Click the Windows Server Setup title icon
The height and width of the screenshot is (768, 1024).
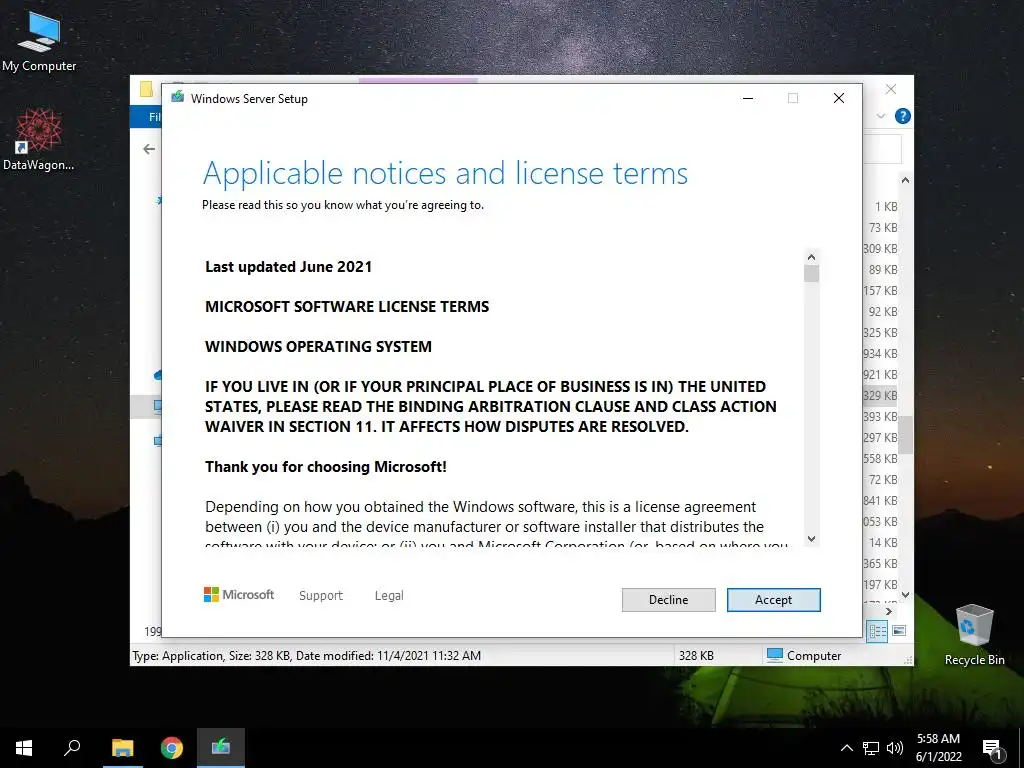pyautogui.click(x=178, y=97)
